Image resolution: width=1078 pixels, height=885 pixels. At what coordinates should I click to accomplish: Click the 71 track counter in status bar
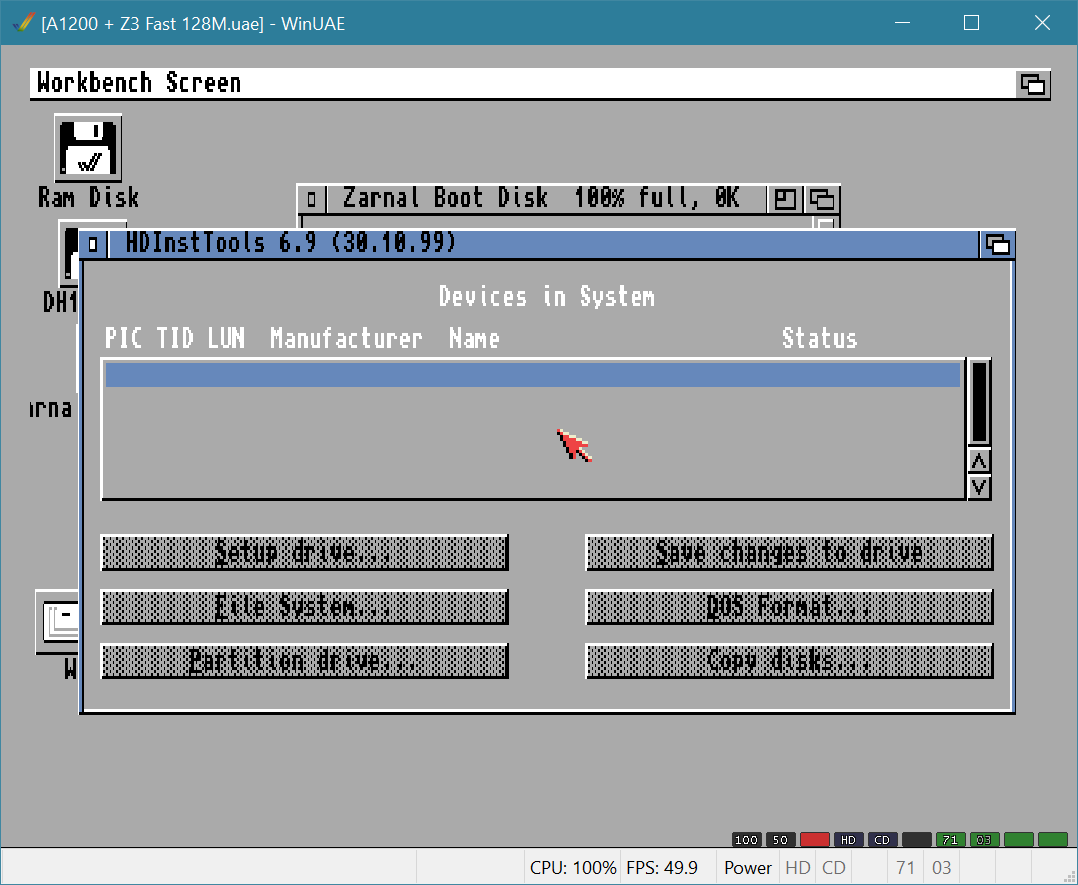tap(905, 868)
